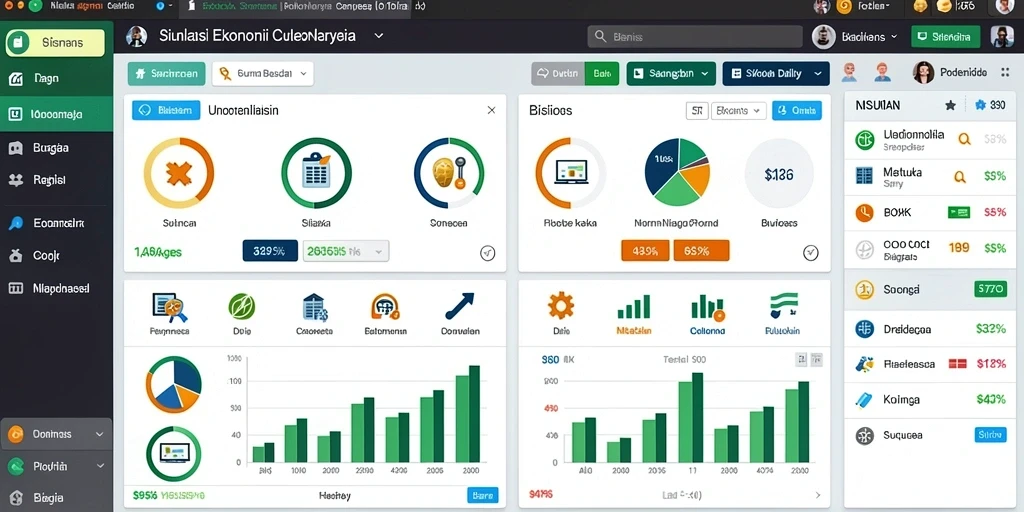Image resolution: width=1024 pixels, height=512 pixels.
Task: Click the calendar icon in green ring
Action: [x=317, y=173]
